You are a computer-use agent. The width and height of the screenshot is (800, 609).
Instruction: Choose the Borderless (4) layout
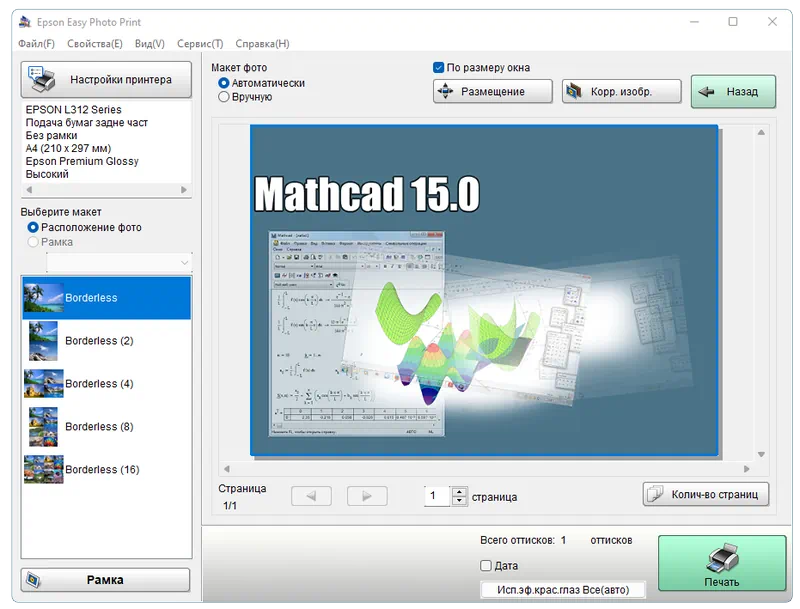[106, 384]
